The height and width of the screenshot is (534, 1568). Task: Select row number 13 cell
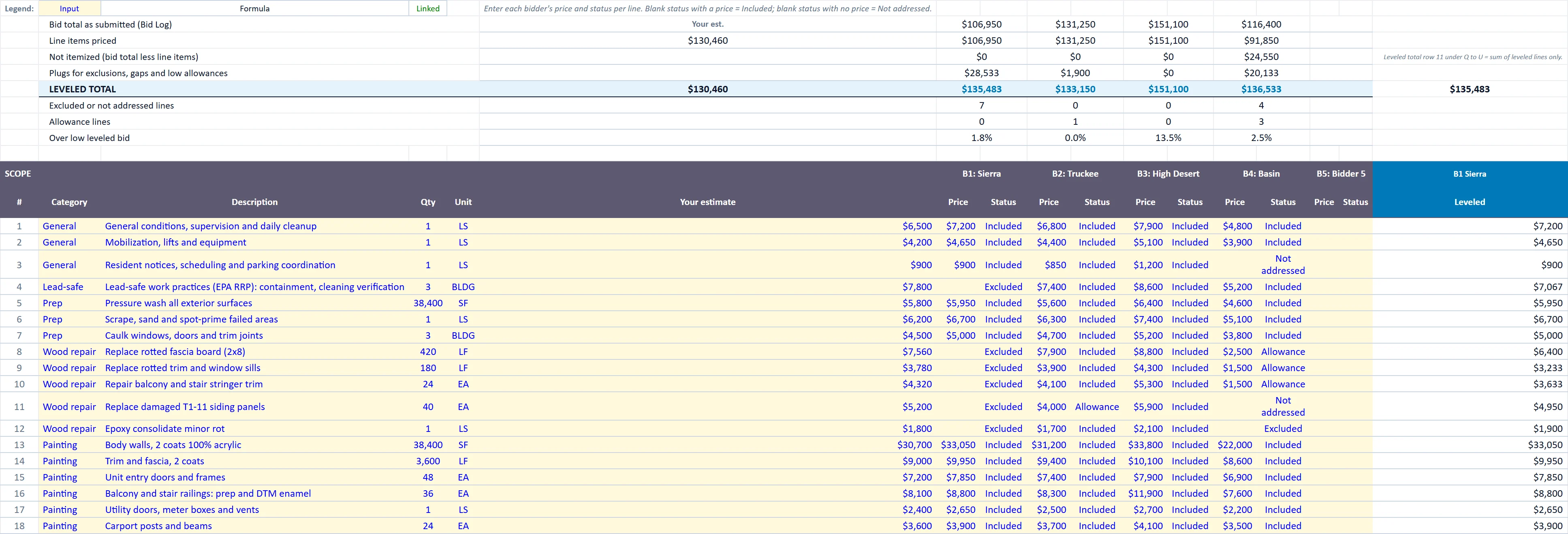click(x=19, y=445)
